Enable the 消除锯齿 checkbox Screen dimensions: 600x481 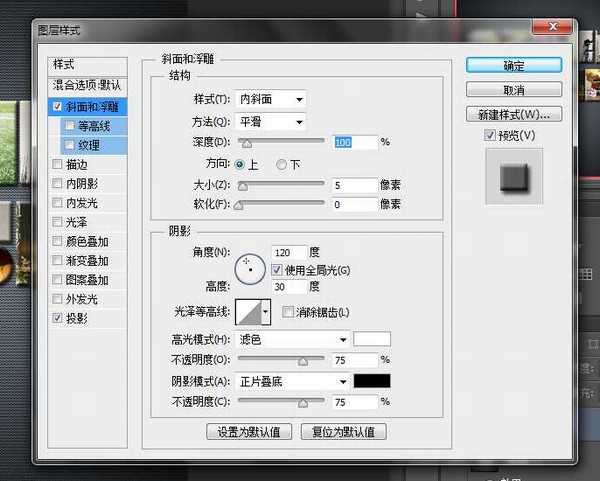coord(288,313)
